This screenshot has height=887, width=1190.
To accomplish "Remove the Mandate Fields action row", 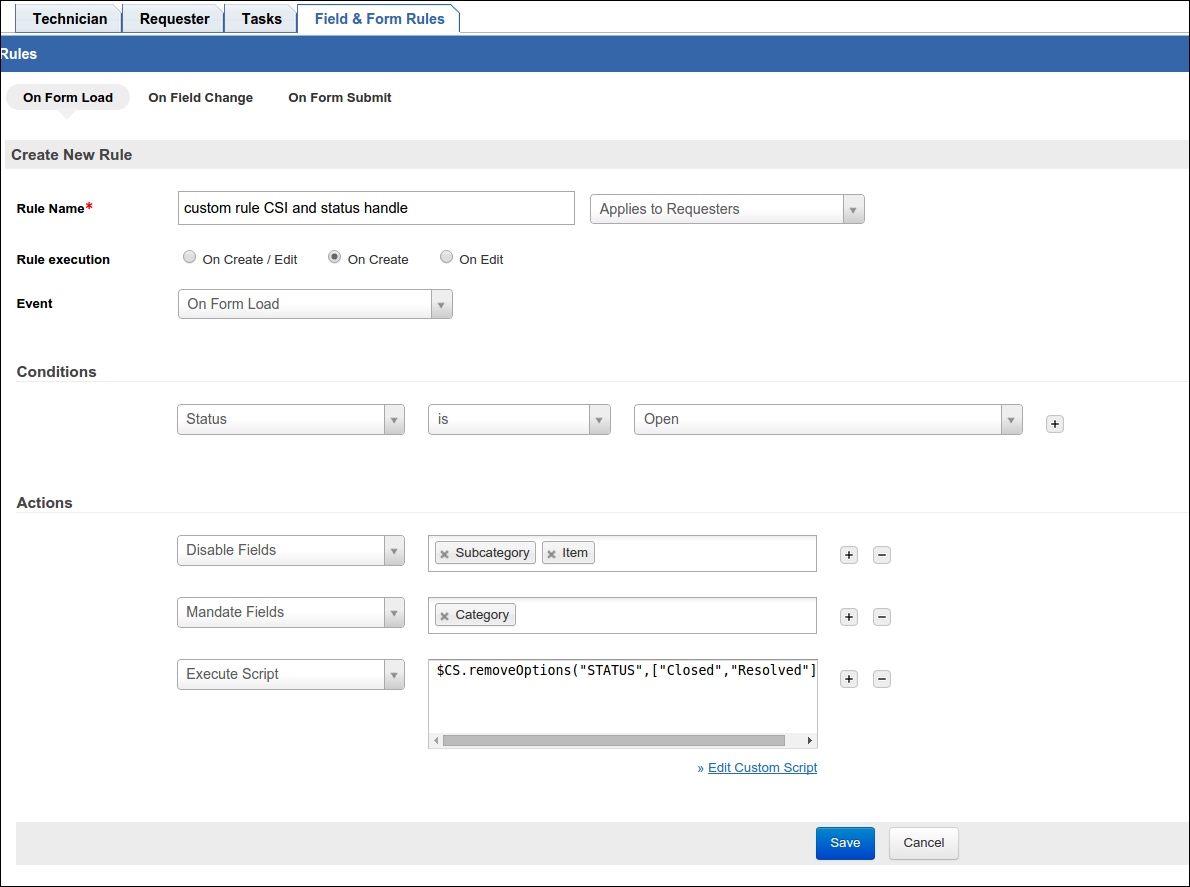I will 882,617.
